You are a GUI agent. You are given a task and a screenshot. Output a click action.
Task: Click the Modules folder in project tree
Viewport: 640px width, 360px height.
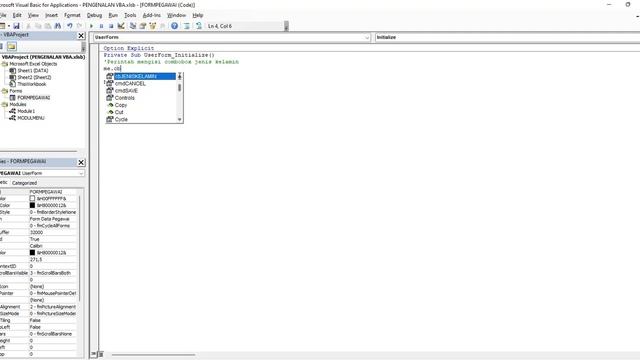(x=18, y=104)
